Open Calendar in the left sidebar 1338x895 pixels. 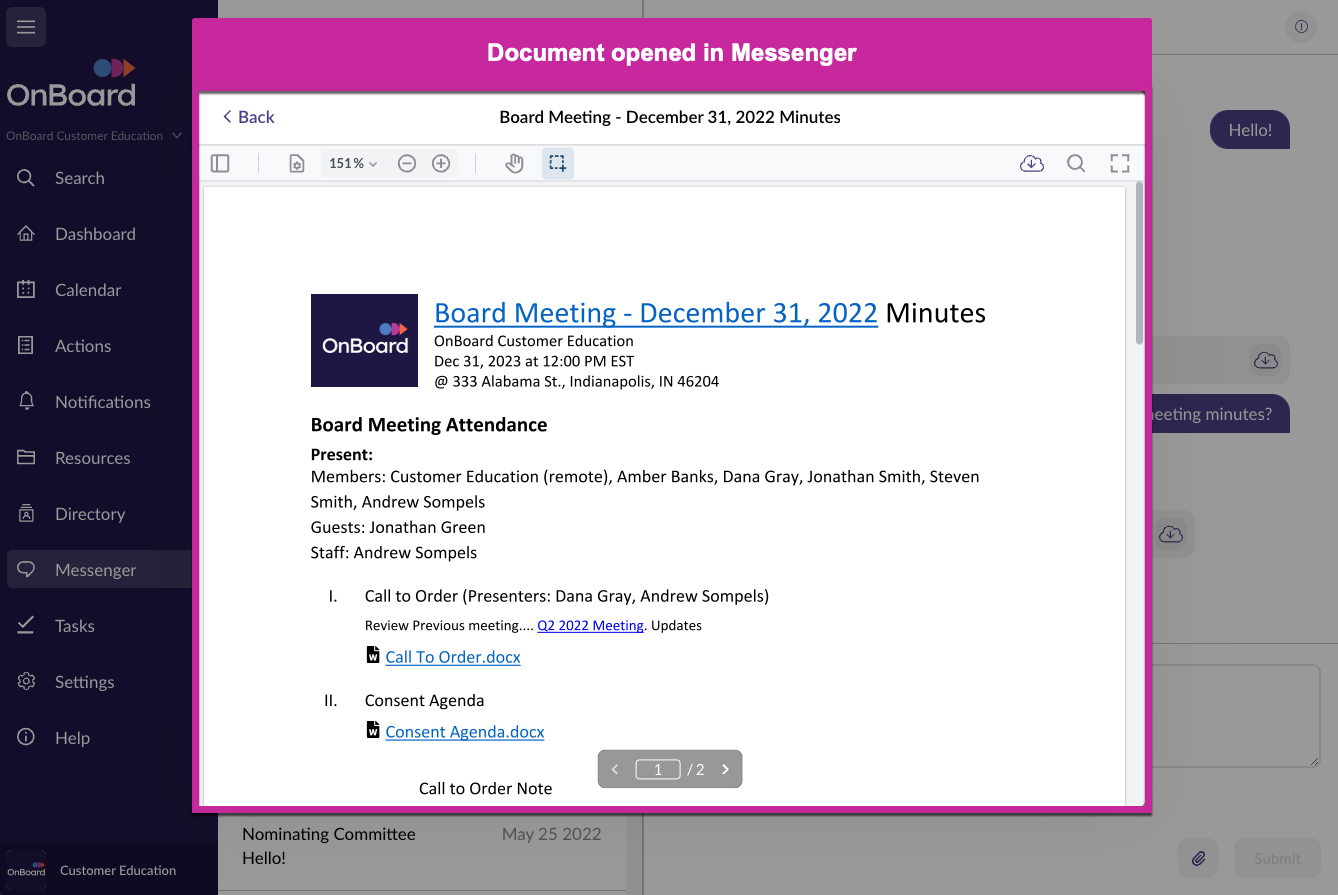[88, 290]
